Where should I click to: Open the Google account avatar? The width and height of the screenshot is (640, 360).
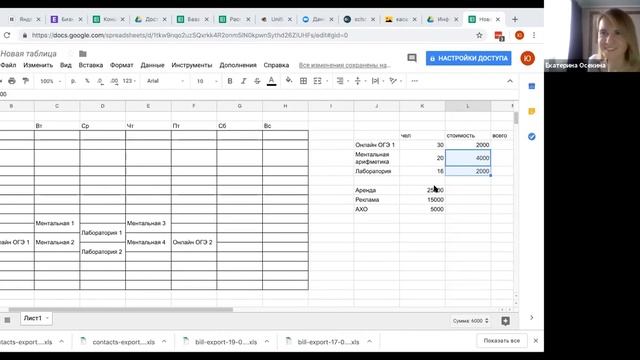coord(527,58)
